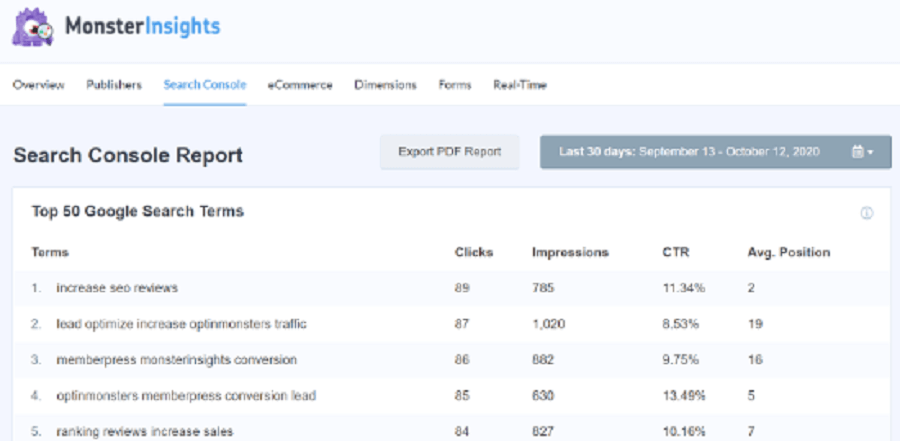Screen dimensions: 900x441
Task: Click the average position value 16
Action: (x=755, y=360)
